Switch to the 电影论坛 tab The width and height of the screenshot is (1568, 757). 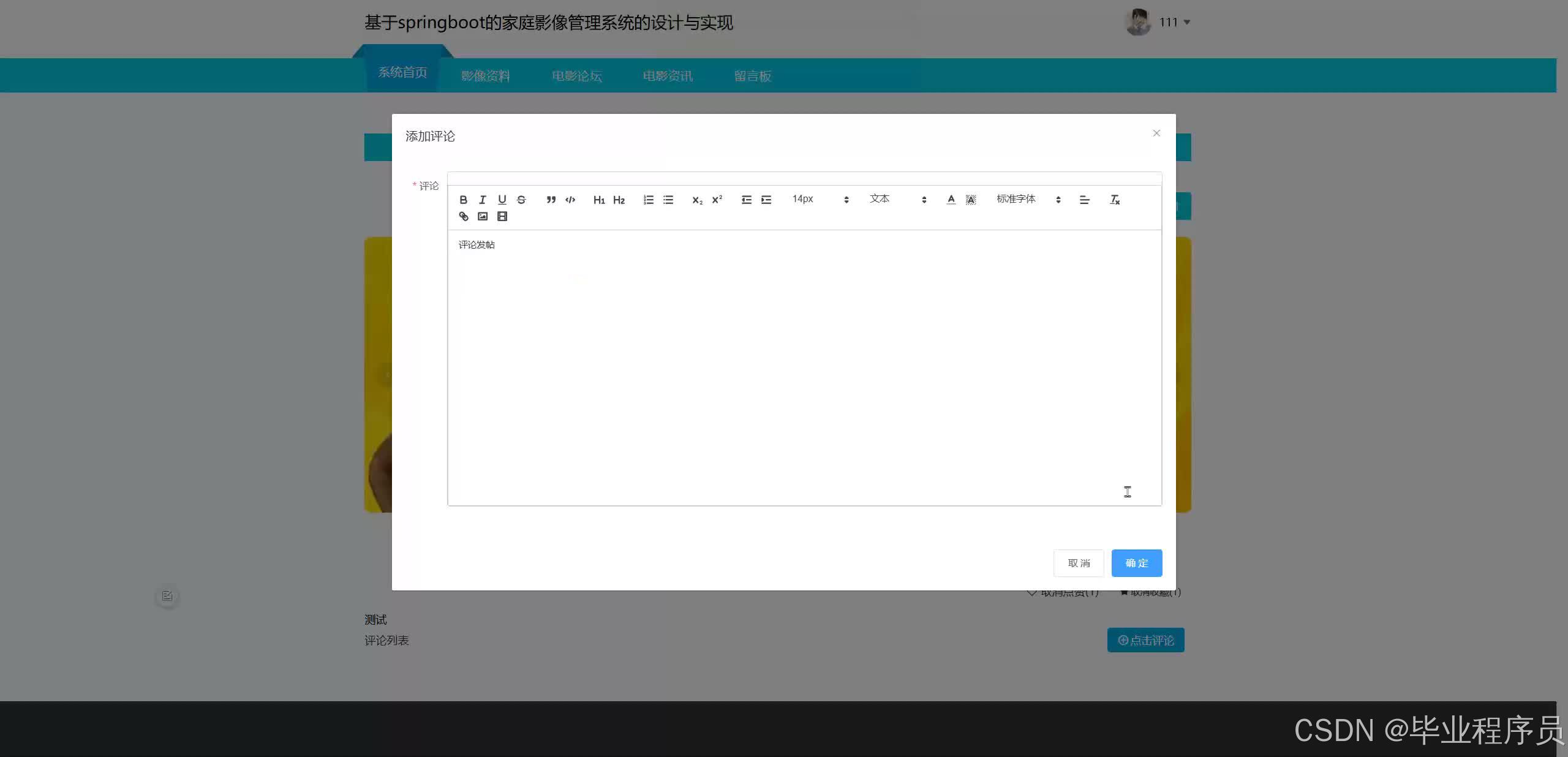(x=576, y=75)
